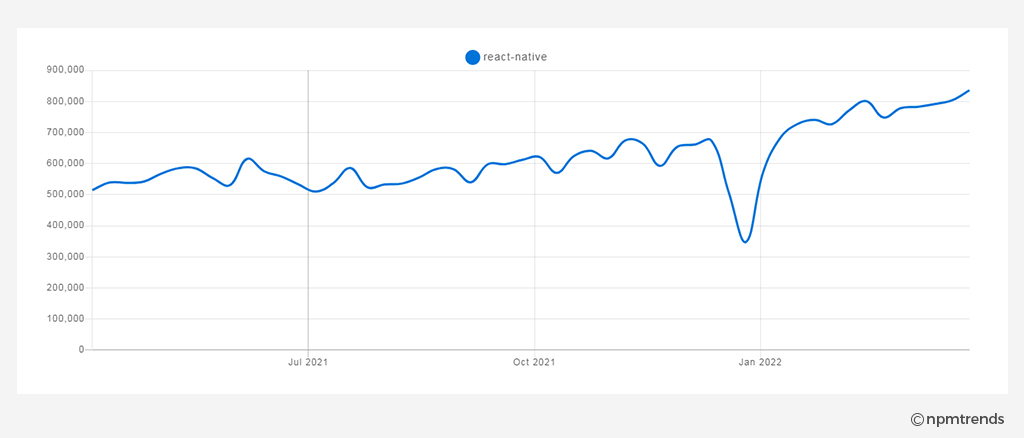Click the Oct 2021 axis label
The height and width of the screenshot is (438, 1024).
[534, 361]
